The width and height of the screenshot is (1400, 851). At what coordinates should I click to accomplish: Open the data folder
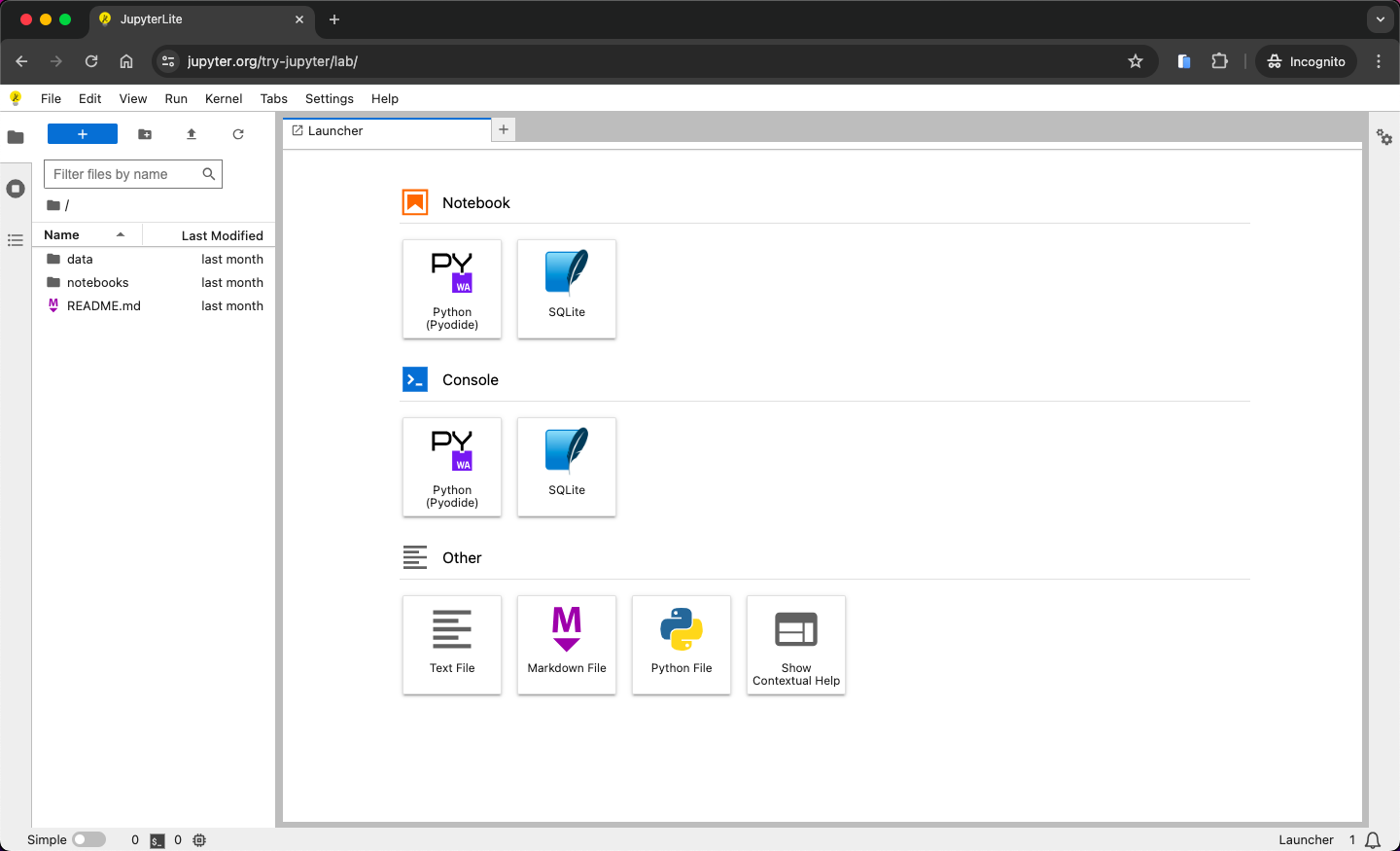[x=155, y=260]
